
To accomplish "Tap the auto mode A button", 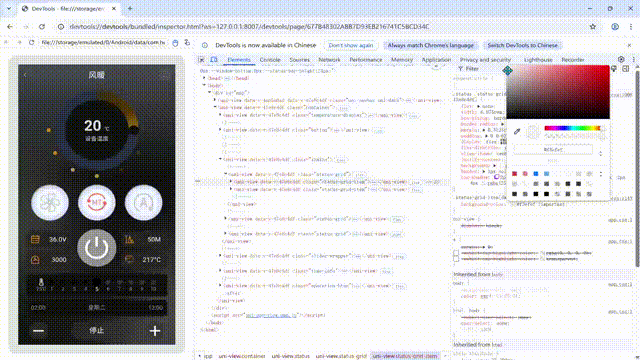I will (144, 202).
